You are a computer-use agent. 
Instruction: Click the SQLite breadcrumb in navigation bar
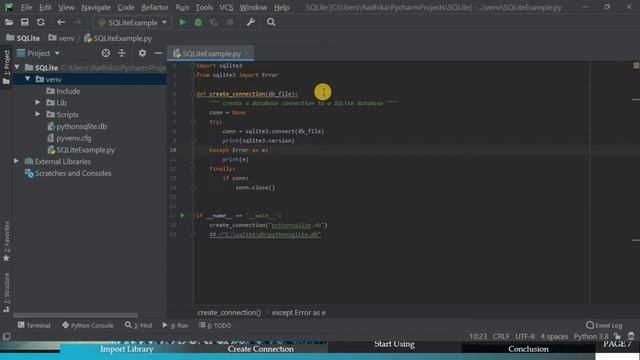pos(23,38)
